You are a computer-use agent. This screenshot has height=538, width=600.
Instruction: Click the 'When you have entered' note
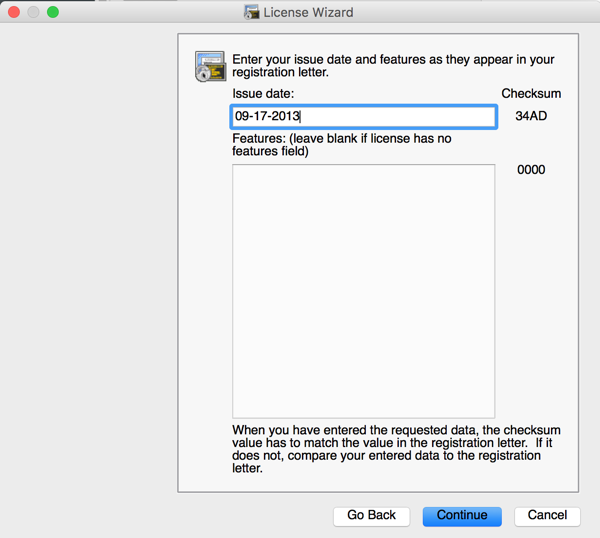396,449
